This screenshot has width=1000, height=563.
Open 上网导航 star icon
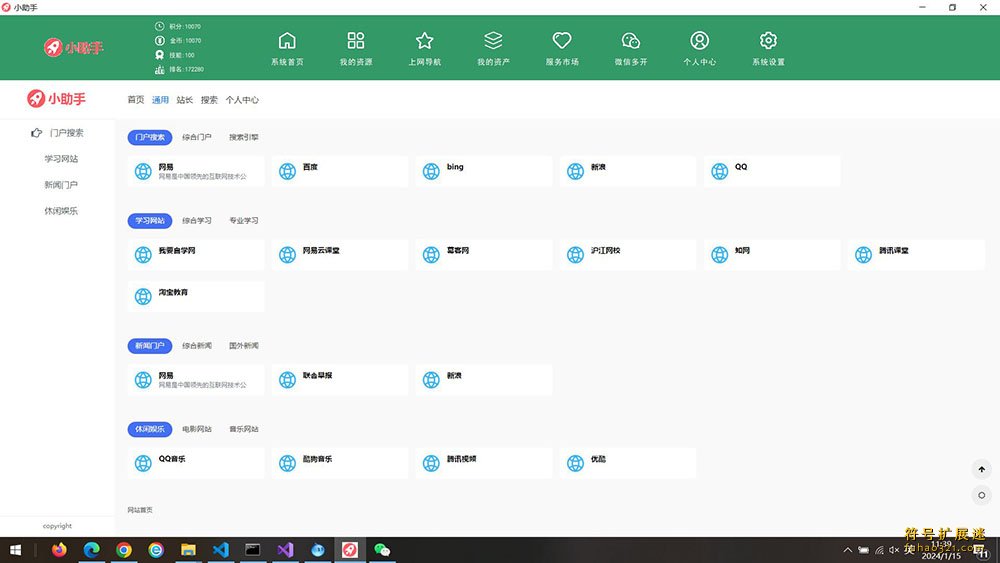424,41
